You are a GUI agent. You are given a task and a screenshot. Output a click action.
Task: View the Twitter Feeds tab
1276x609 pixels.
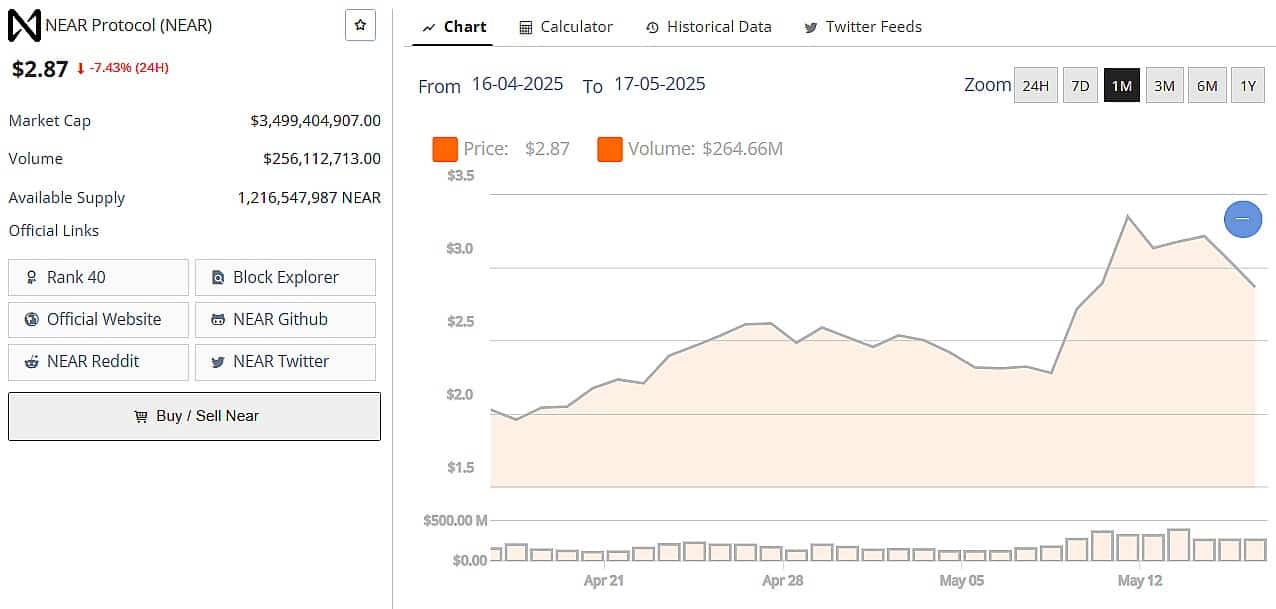pyautogui.click(x=863, y=27)
